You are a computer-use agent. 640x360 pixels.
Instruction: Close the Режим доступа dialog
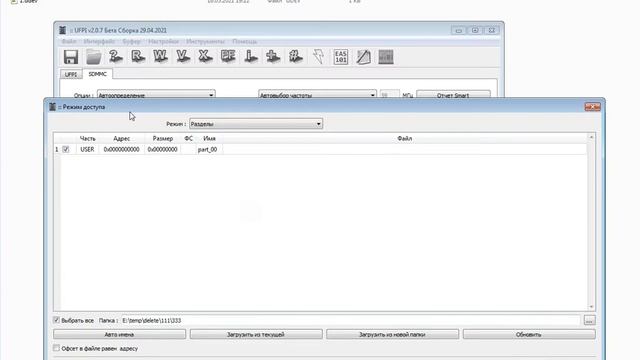592,107
